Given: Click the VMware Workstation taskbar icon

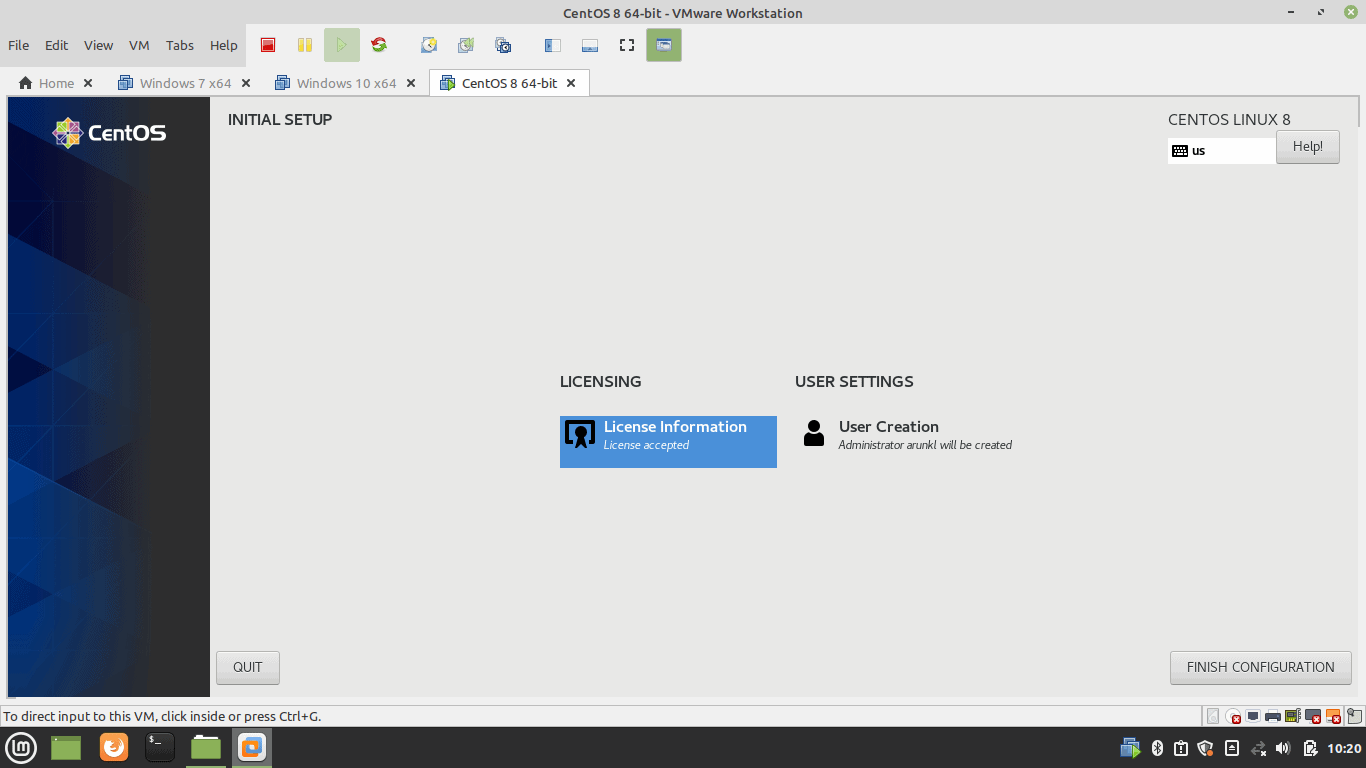Looking at the screenshot, I should [252, 747].
